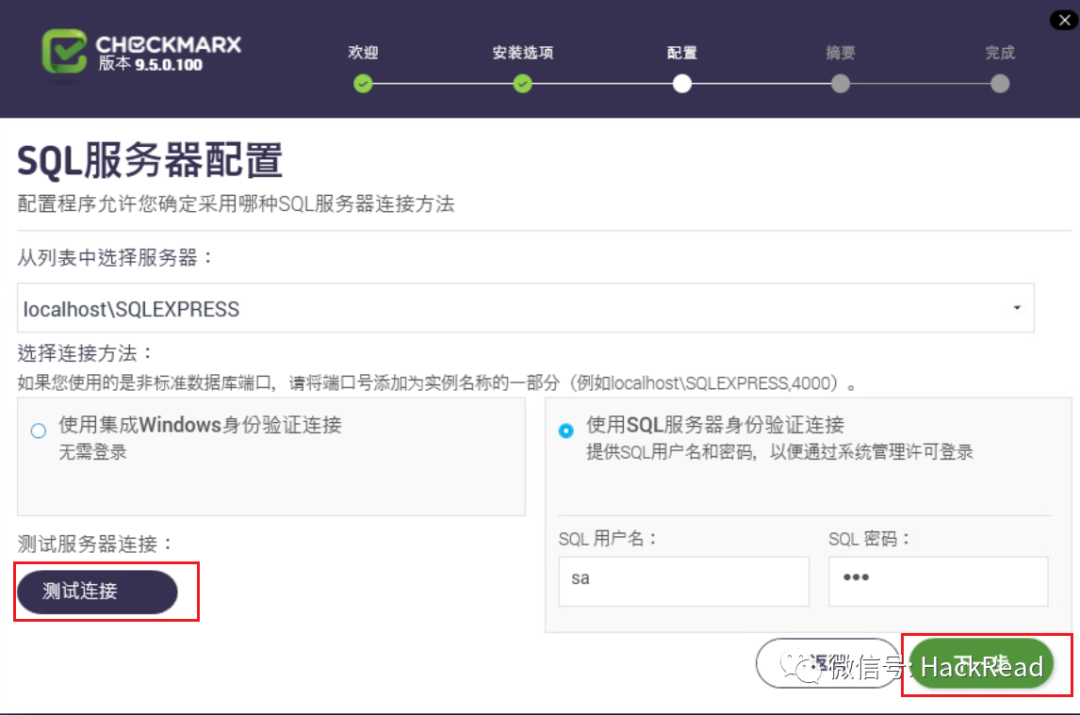
Task: Choose SQL server authentication radio button
Action: tap(566, 431)
